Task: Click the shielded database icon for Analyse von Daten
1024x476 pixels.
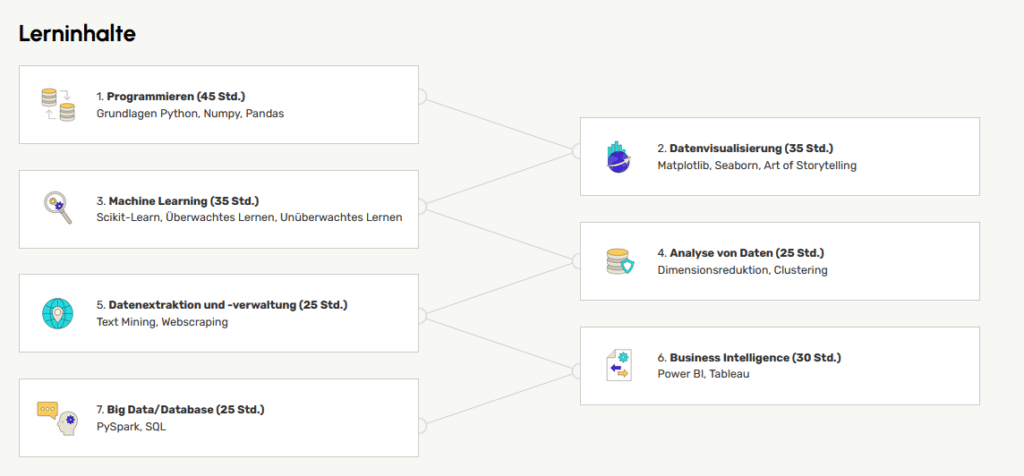Action: point(619,261)
